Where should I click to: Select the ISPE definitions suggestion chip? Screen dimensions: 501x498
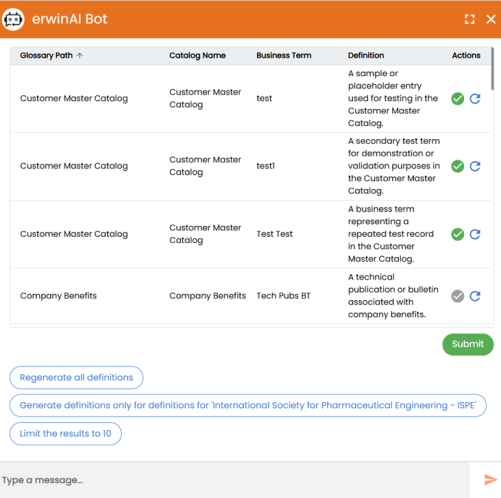[248, 405]
